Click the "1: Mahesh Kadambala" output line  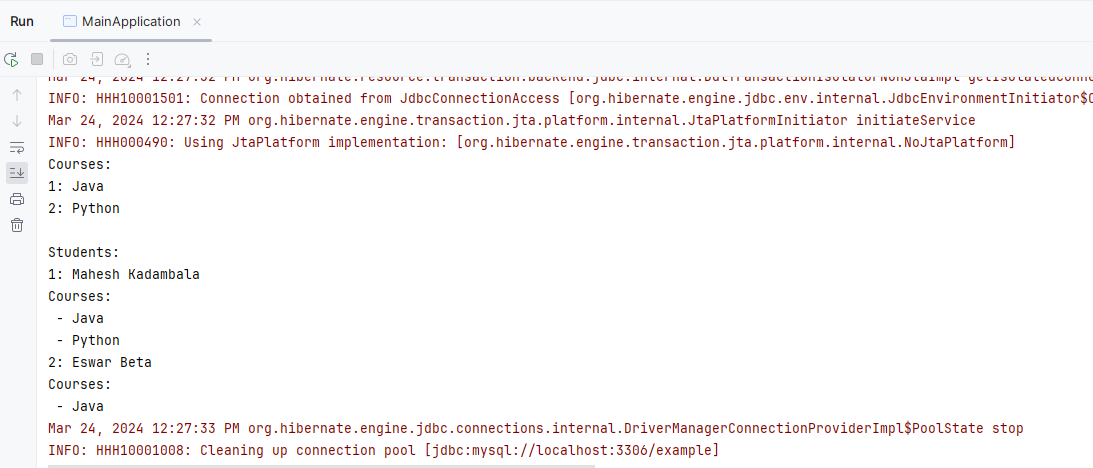point(123,274)
